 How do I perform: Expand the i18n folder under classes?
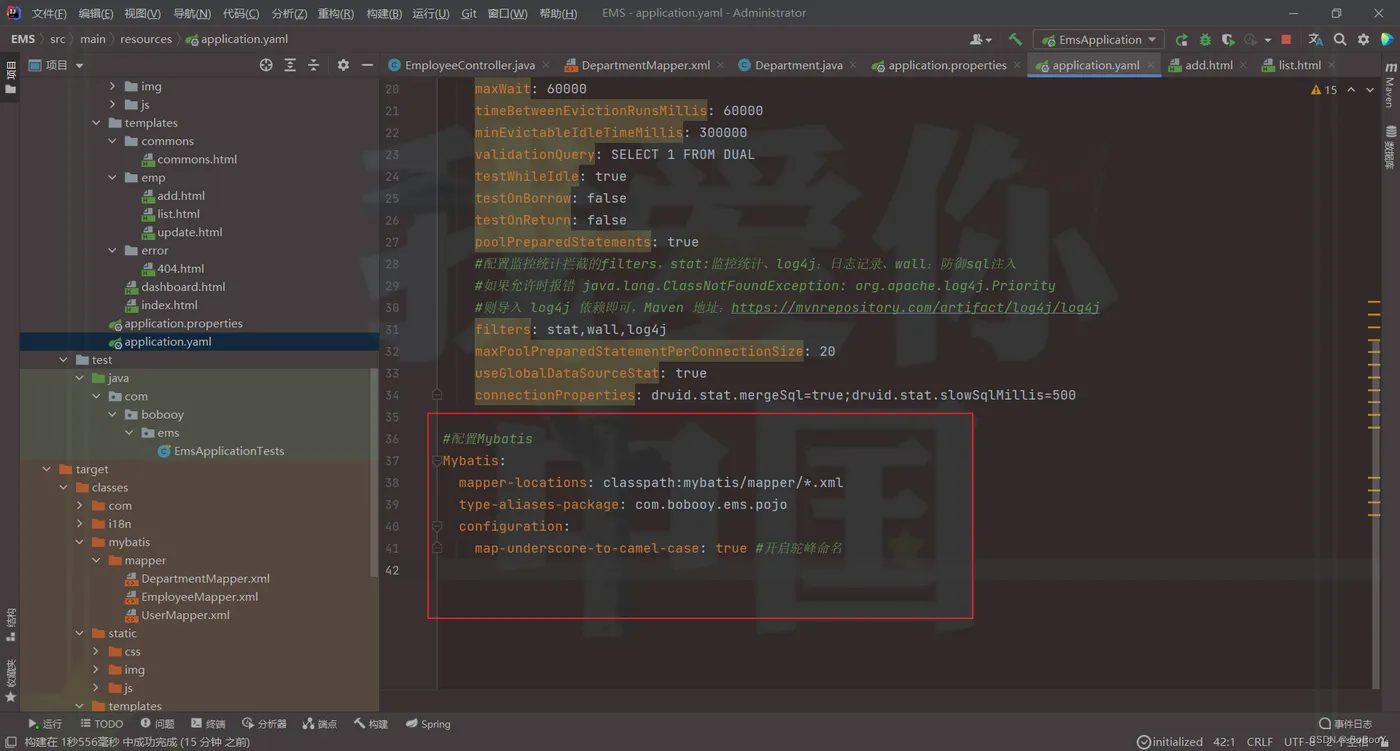(80, 524)
